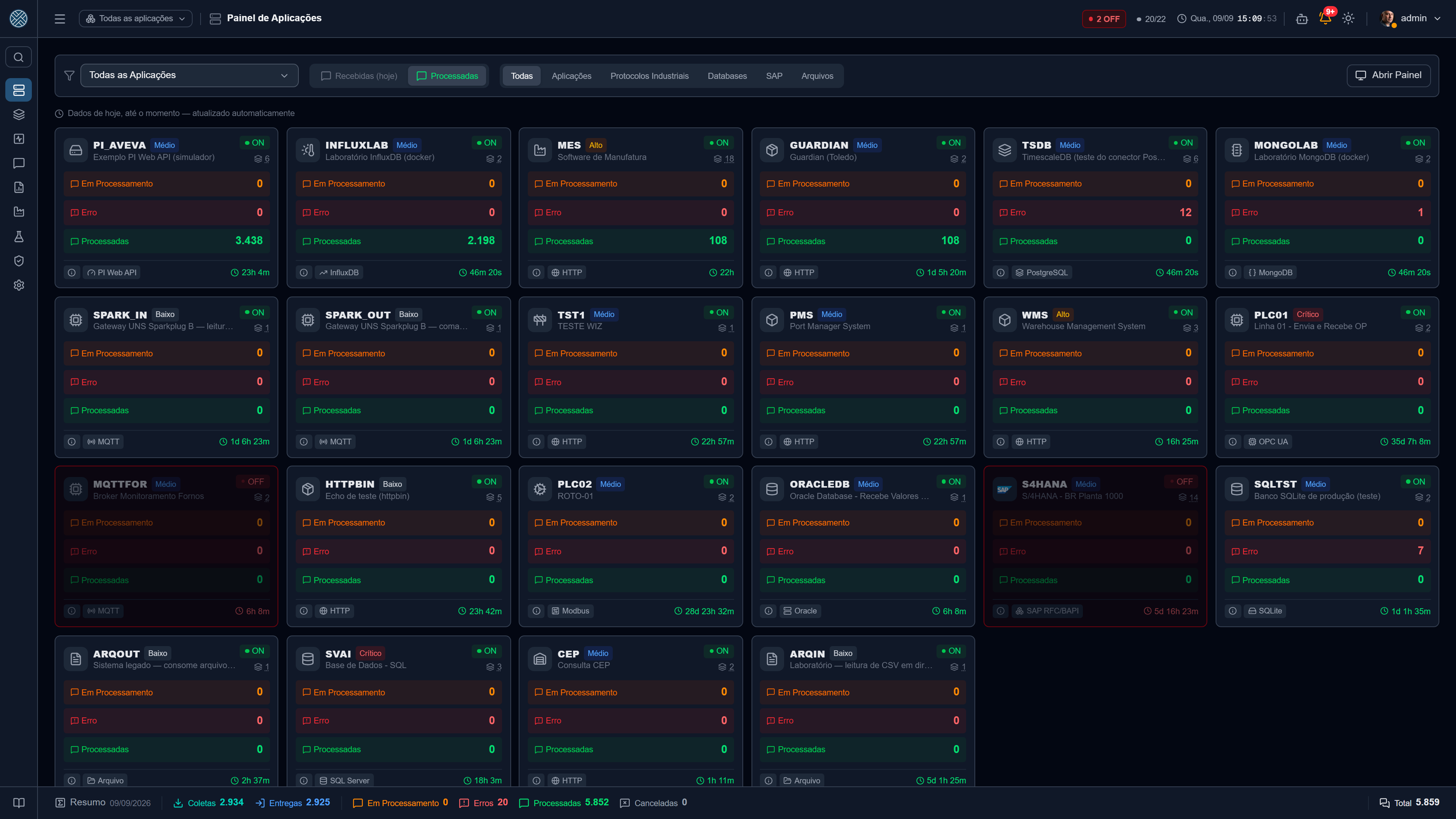1456x819 pixels.
Task: Click the Total 5.859 indicator
Action: (1409, 803)
